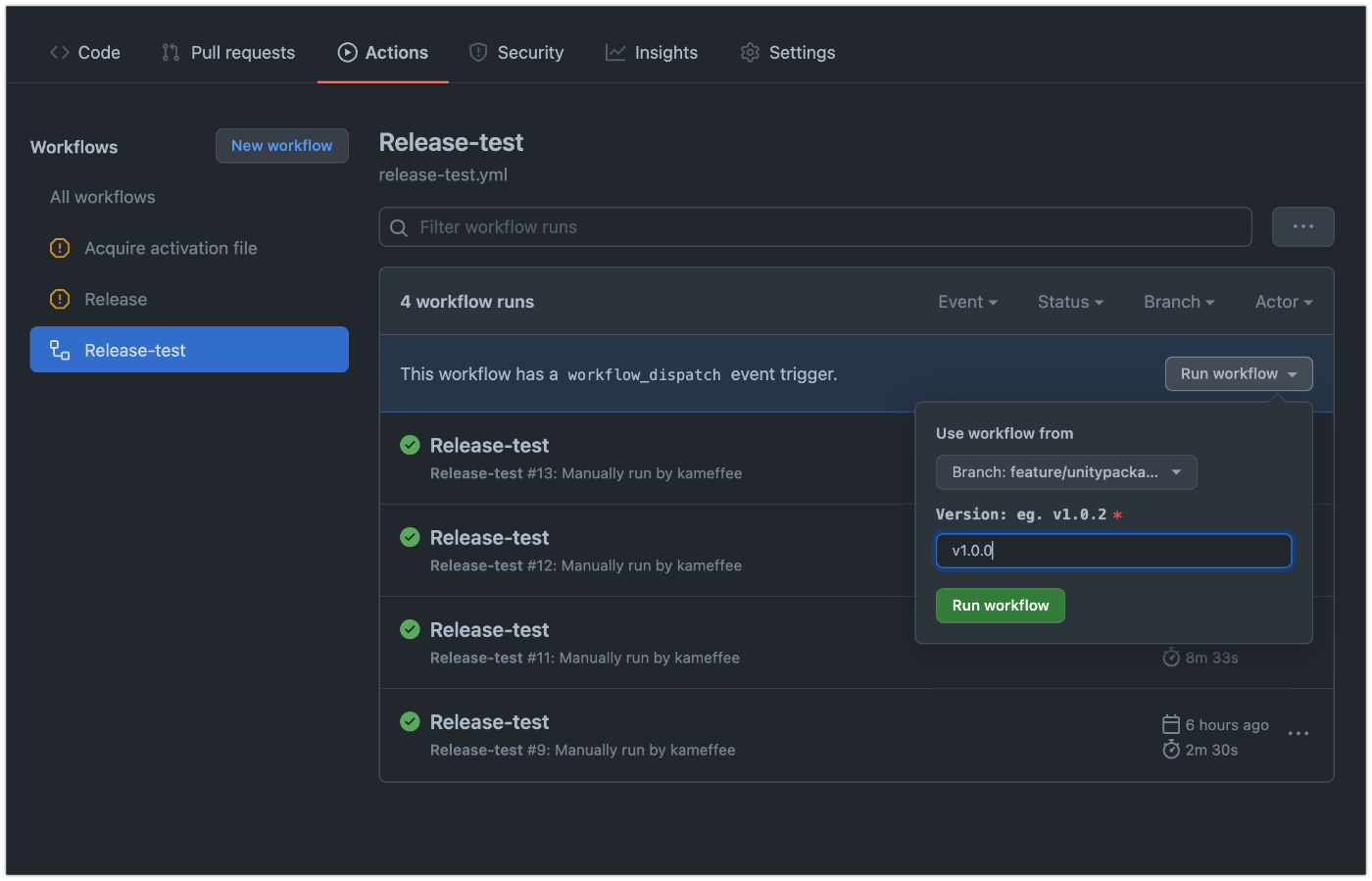Open the Actor filter dropdown

(x=1284, y=302)
